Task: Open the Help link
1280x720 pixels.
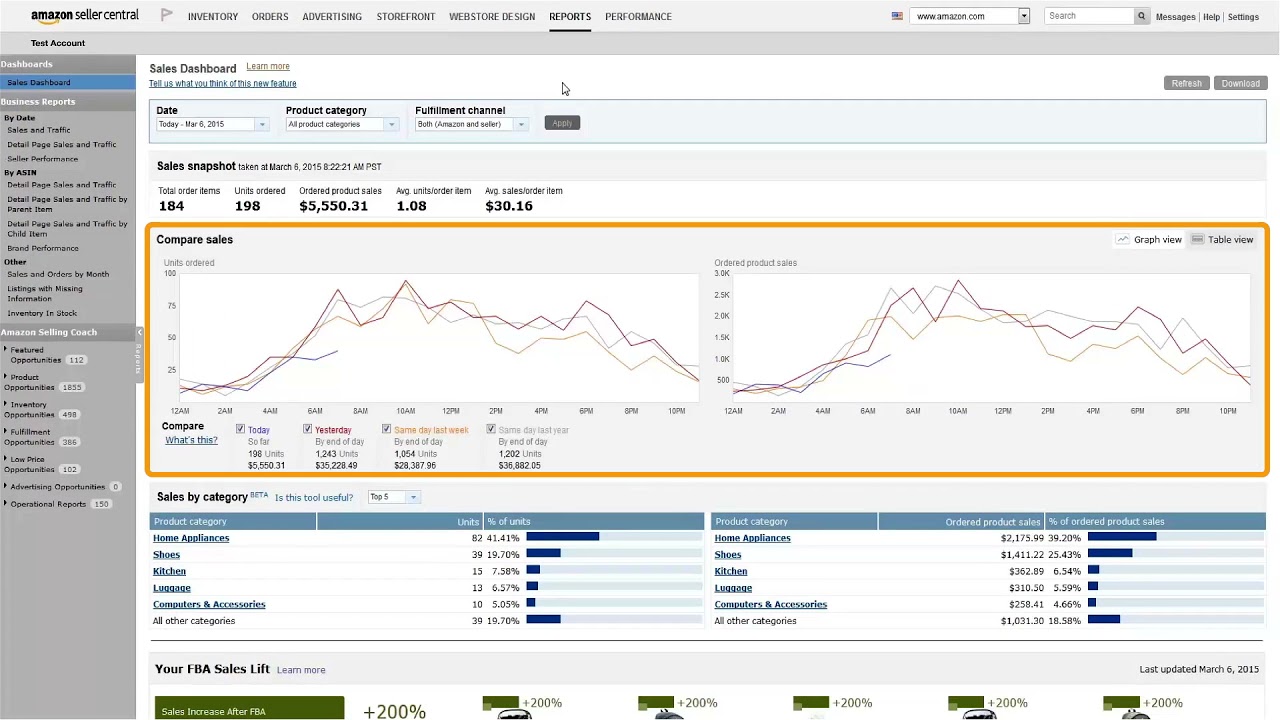Action: coord(1211,17)
